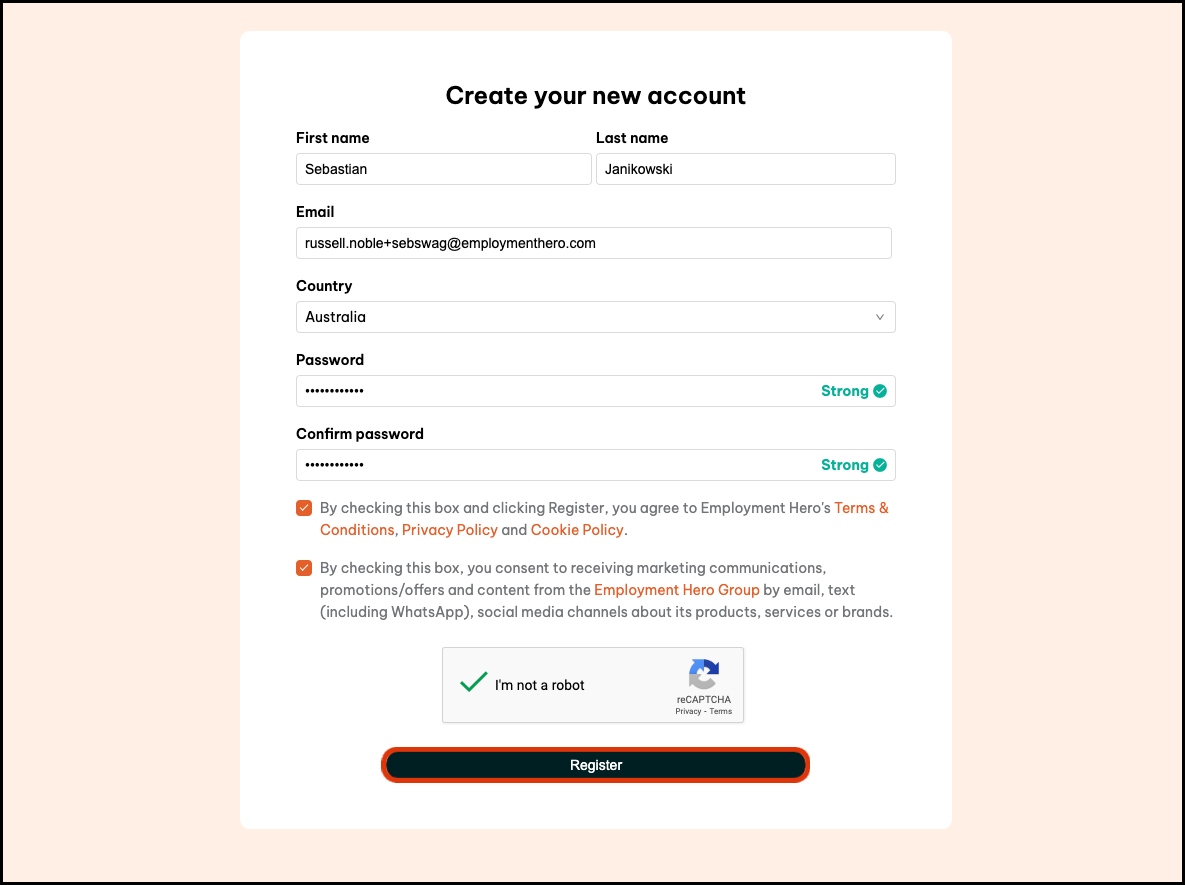Focus the Last name field
The width and height of the screenshot is (1185, 885).
coord(745,169)
